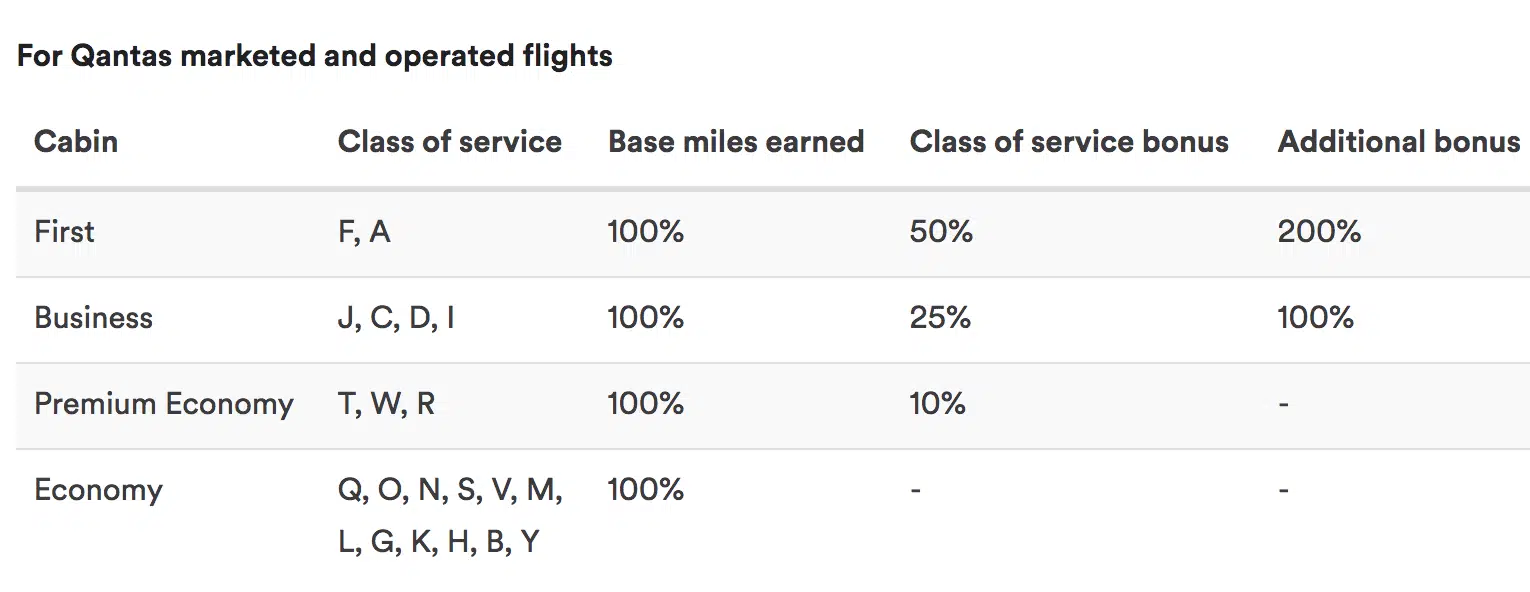Click the Class of service column header
Screen dimensions: 1530x592
449,141
